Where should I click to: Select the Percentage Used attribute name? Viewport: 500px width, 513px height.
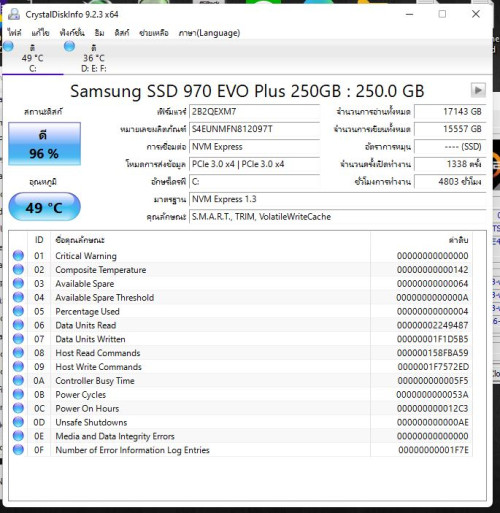tap(87, 311)
